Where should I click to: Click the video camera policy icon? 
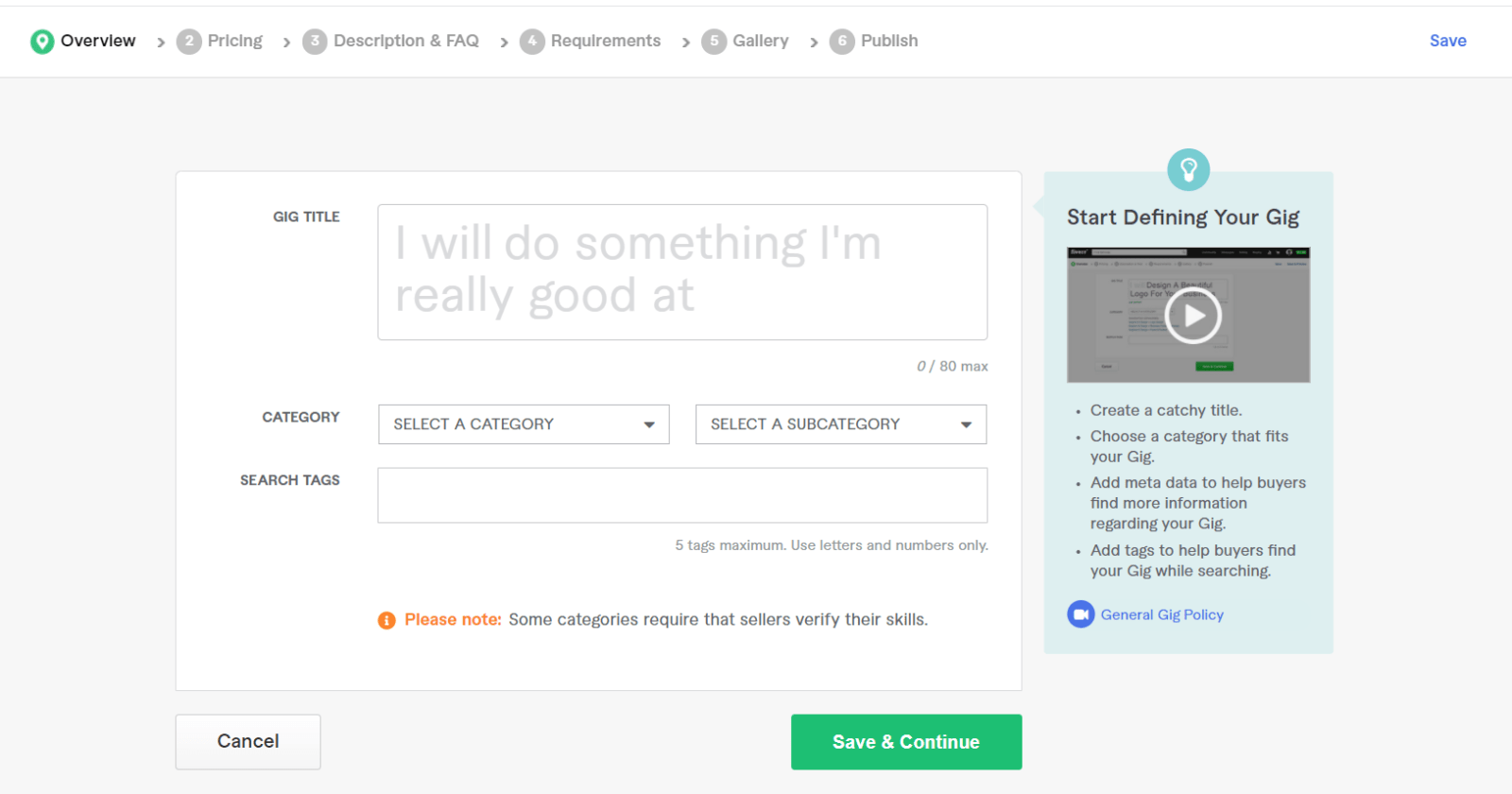click(x=1080, y=614)
